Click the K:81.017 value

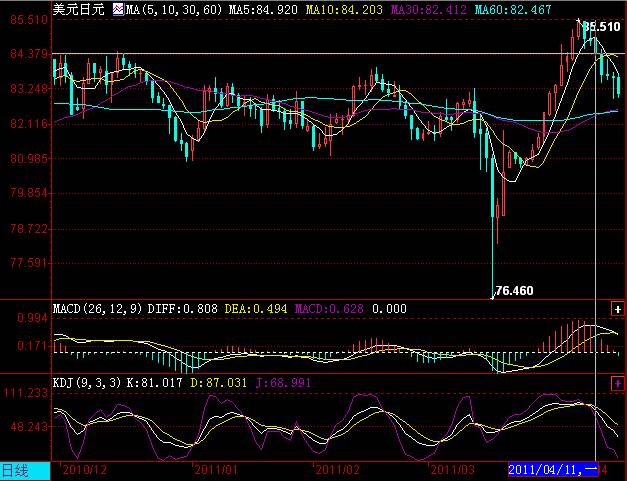point(155,383)
